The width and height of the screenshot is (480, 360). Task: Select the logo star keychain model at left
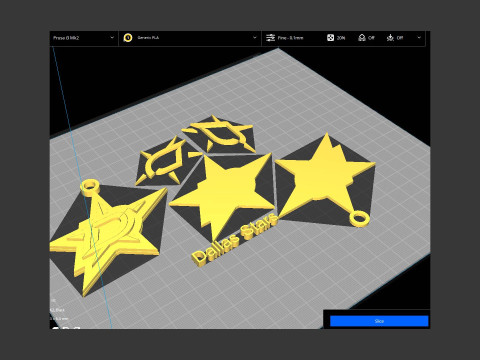coord(107,233)
